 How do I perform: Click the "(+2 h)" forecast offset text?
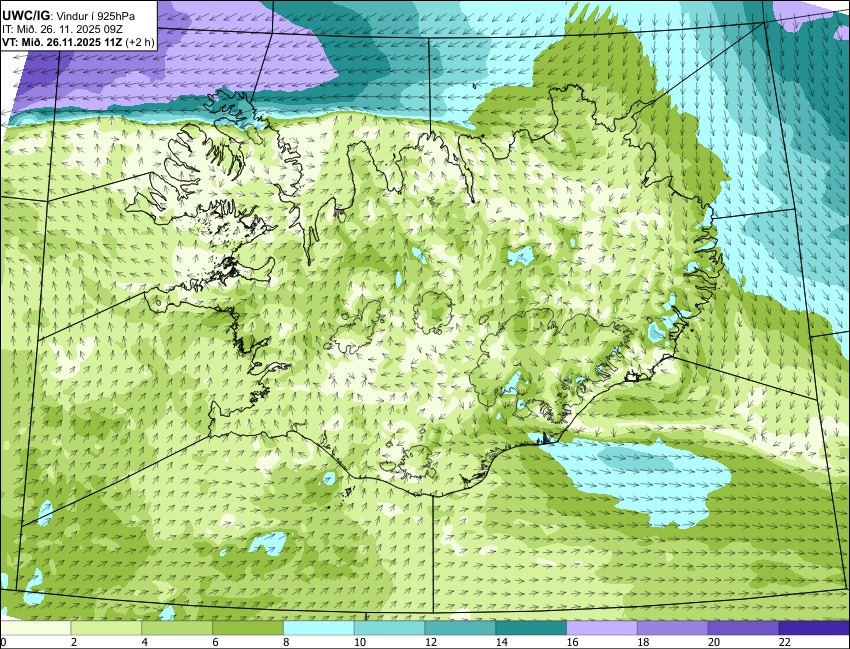140,42
